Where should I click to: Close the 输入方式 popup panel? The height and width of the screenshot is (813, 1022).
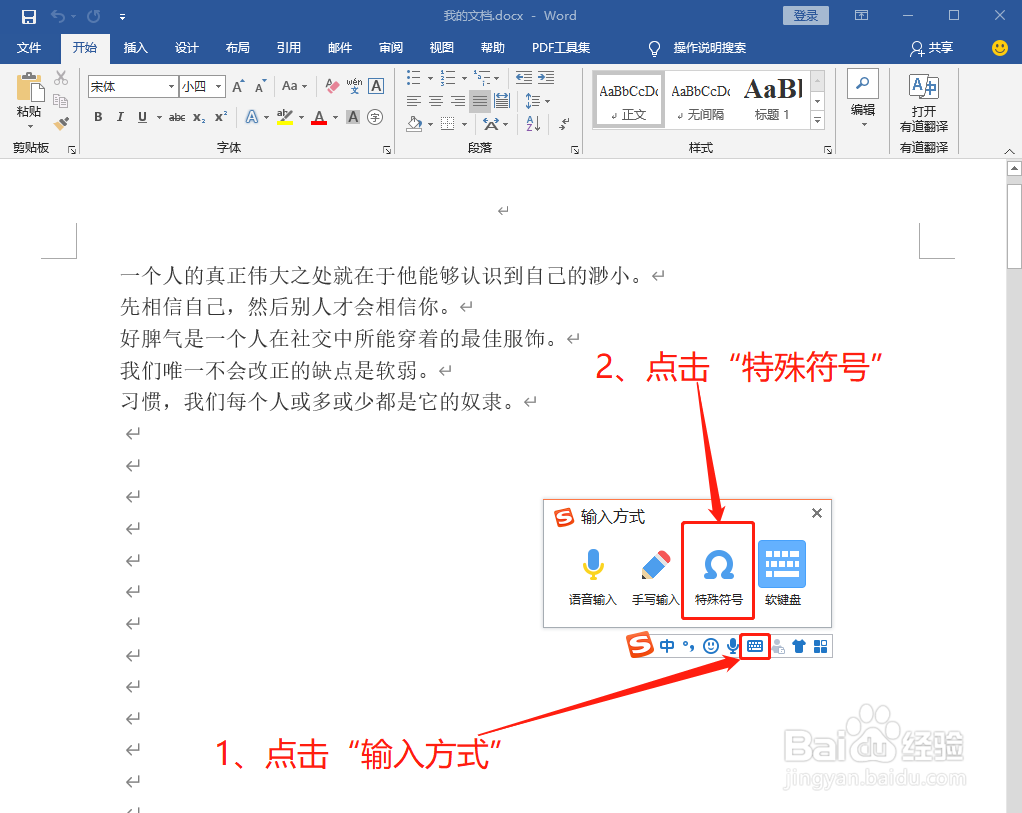[817, 513]
